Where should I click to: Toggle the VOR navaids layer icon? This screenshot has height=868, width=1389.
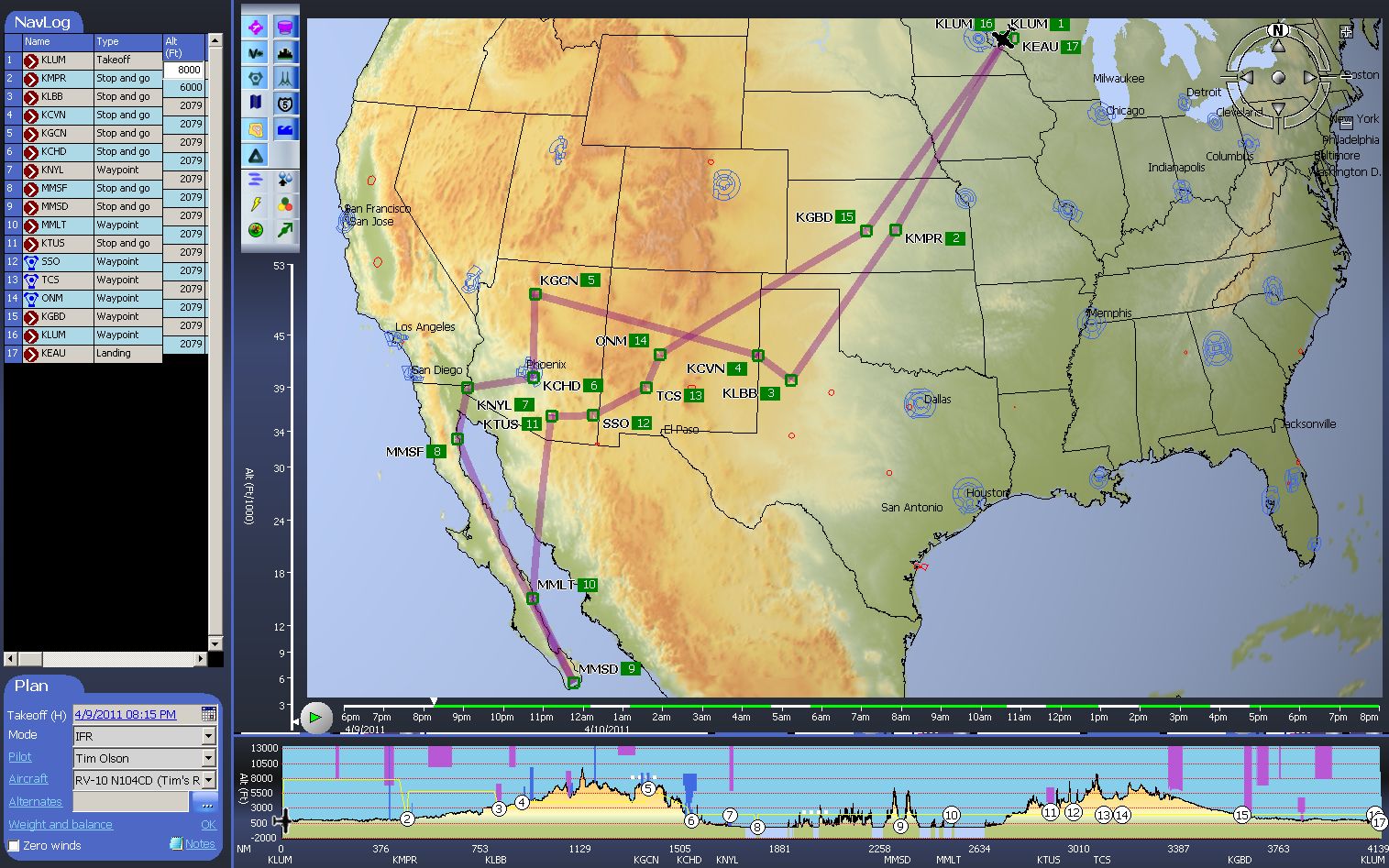click(x=256, y=53)
